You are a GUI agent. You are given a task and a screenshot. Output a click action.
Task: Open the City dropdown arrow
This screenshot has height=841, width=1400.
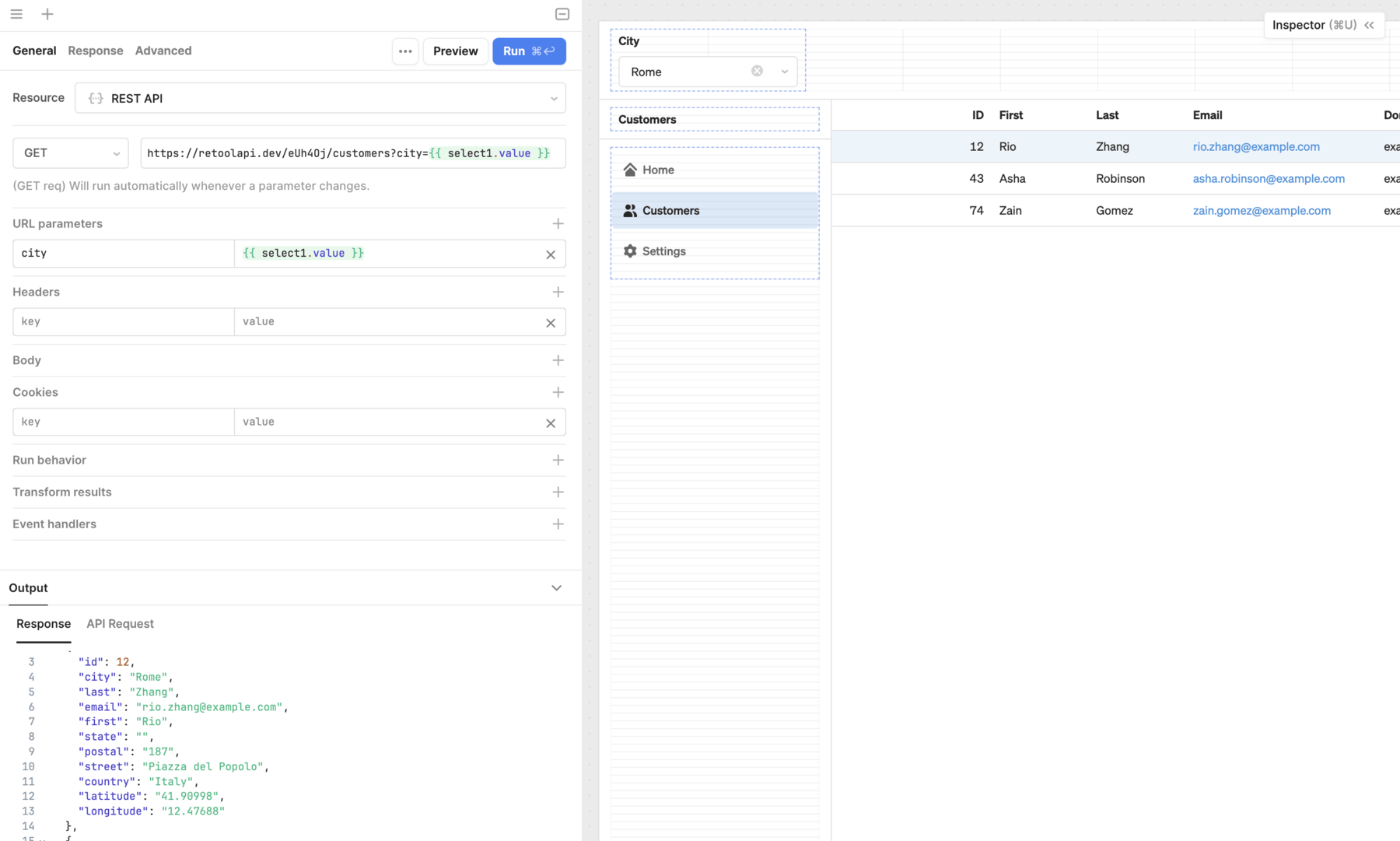pos(784,72)
